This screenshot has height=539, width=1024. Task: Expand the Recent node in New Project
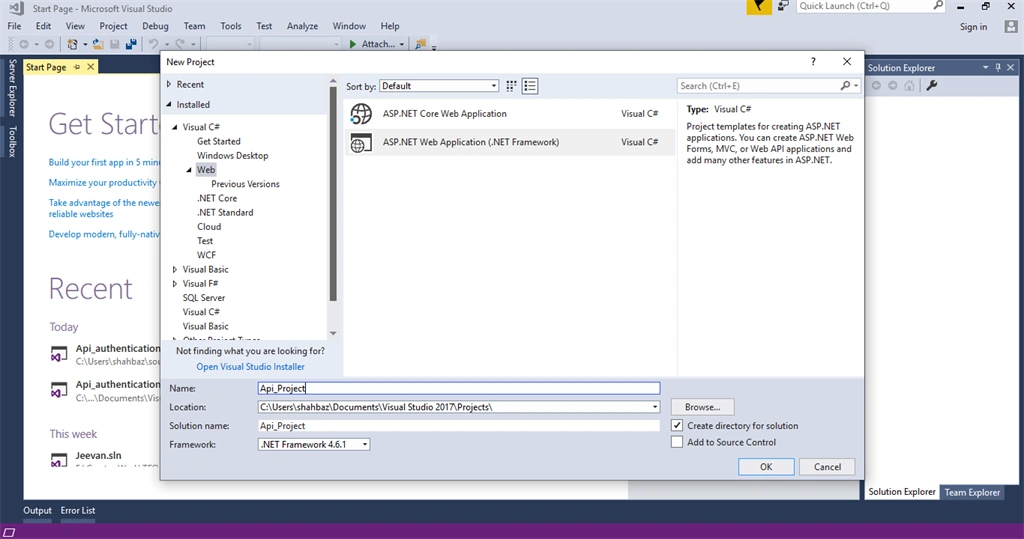tap(169, 84)
